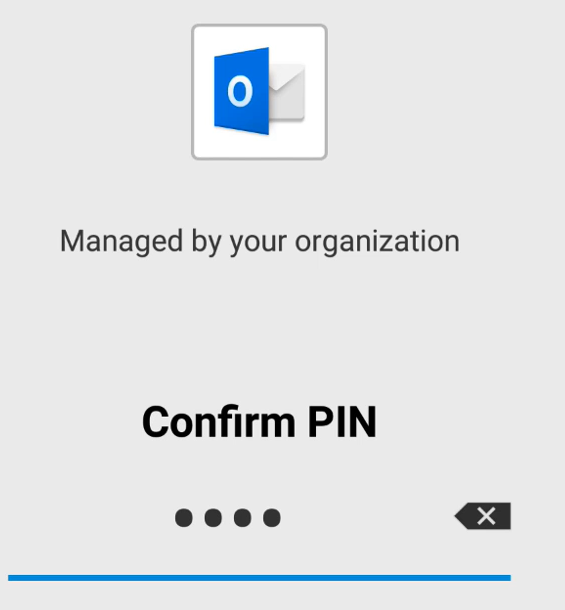Click the blue O on Outlook logo

click(x=240, y=91)
